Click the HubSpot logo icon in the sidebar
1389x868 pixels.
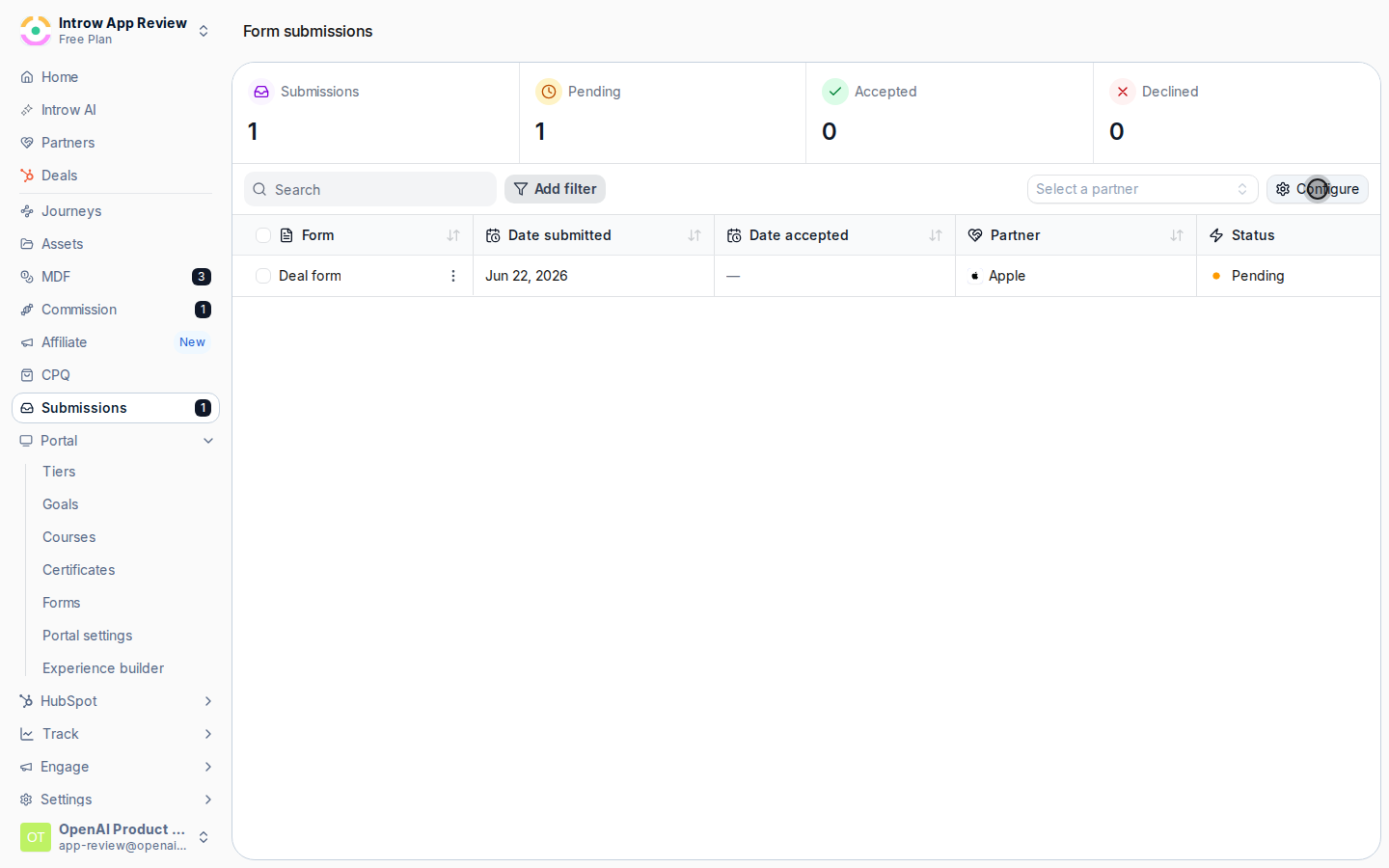pos(26,701)
